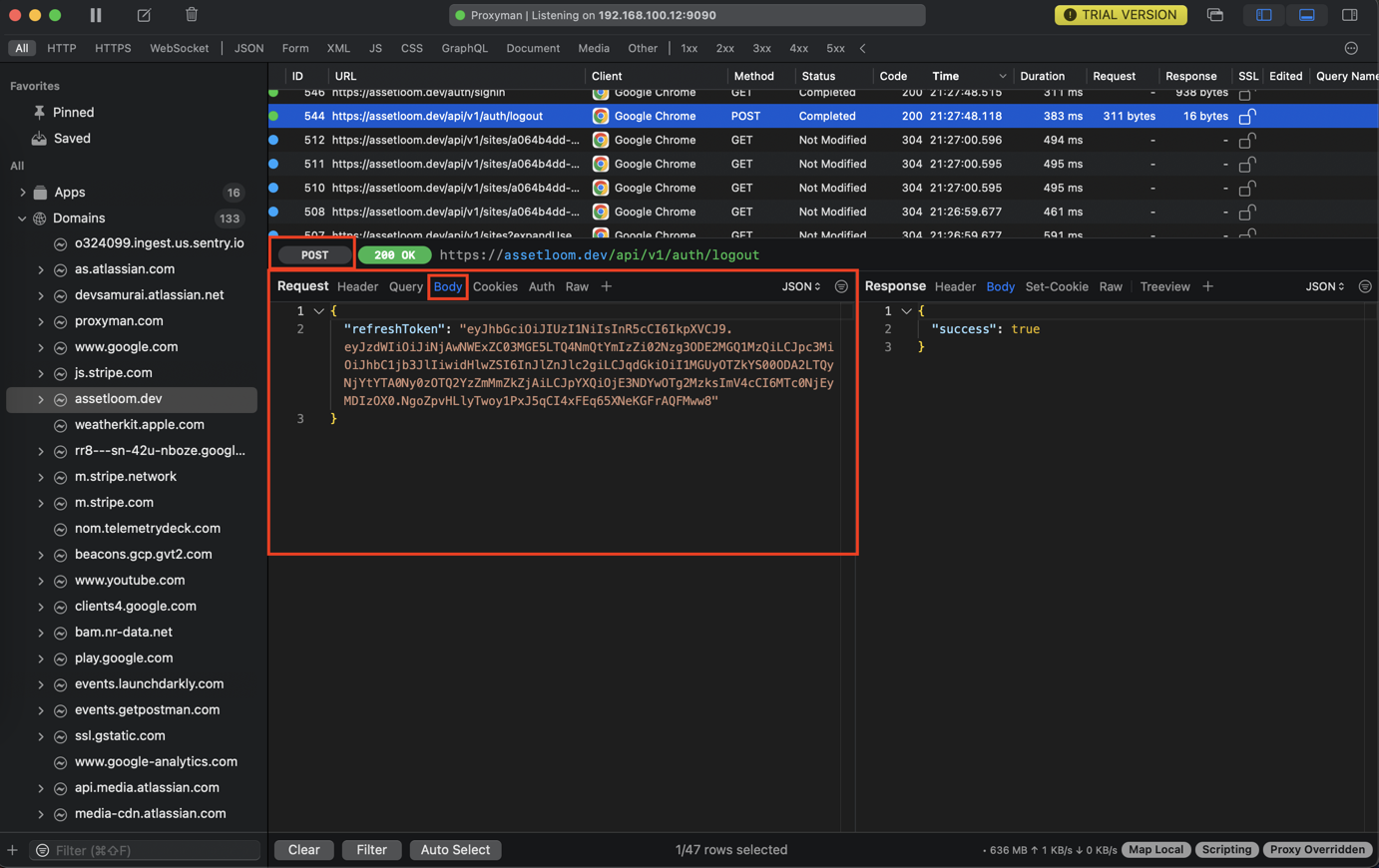Viewport: 1379px width, 868px height.
Task: Click the Pinned pin icon
Action: click(39, 112)
